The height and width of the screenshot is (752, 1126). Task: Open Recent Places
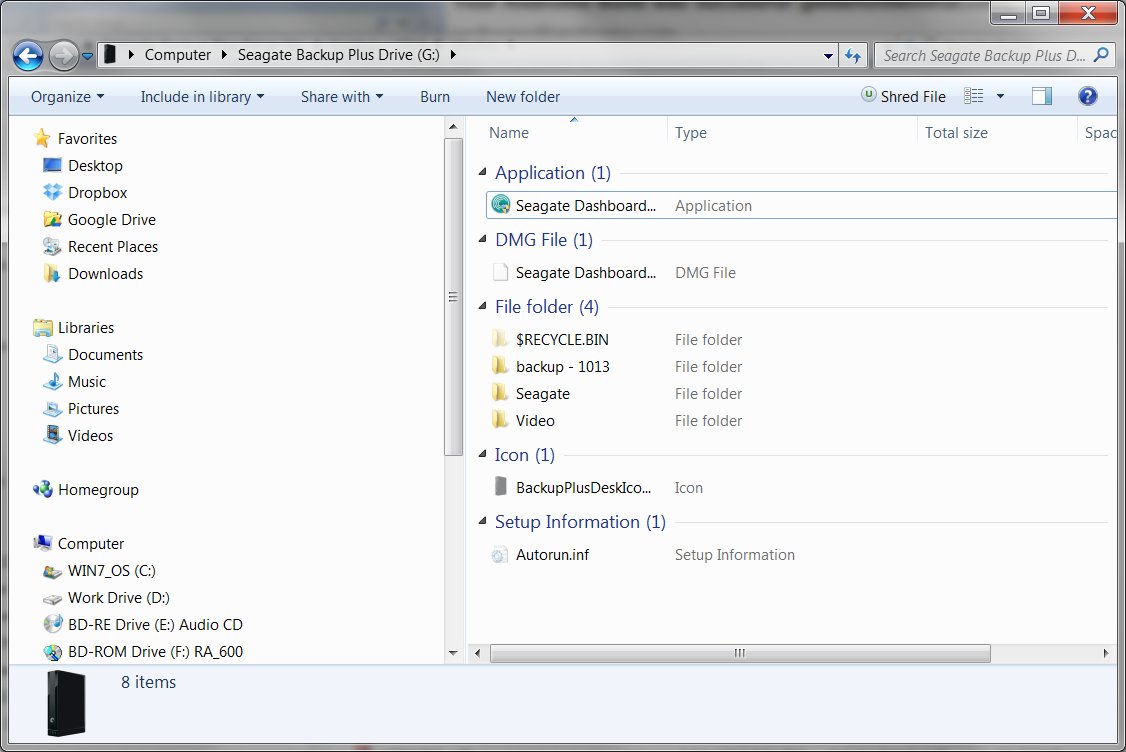click(101, 246)
